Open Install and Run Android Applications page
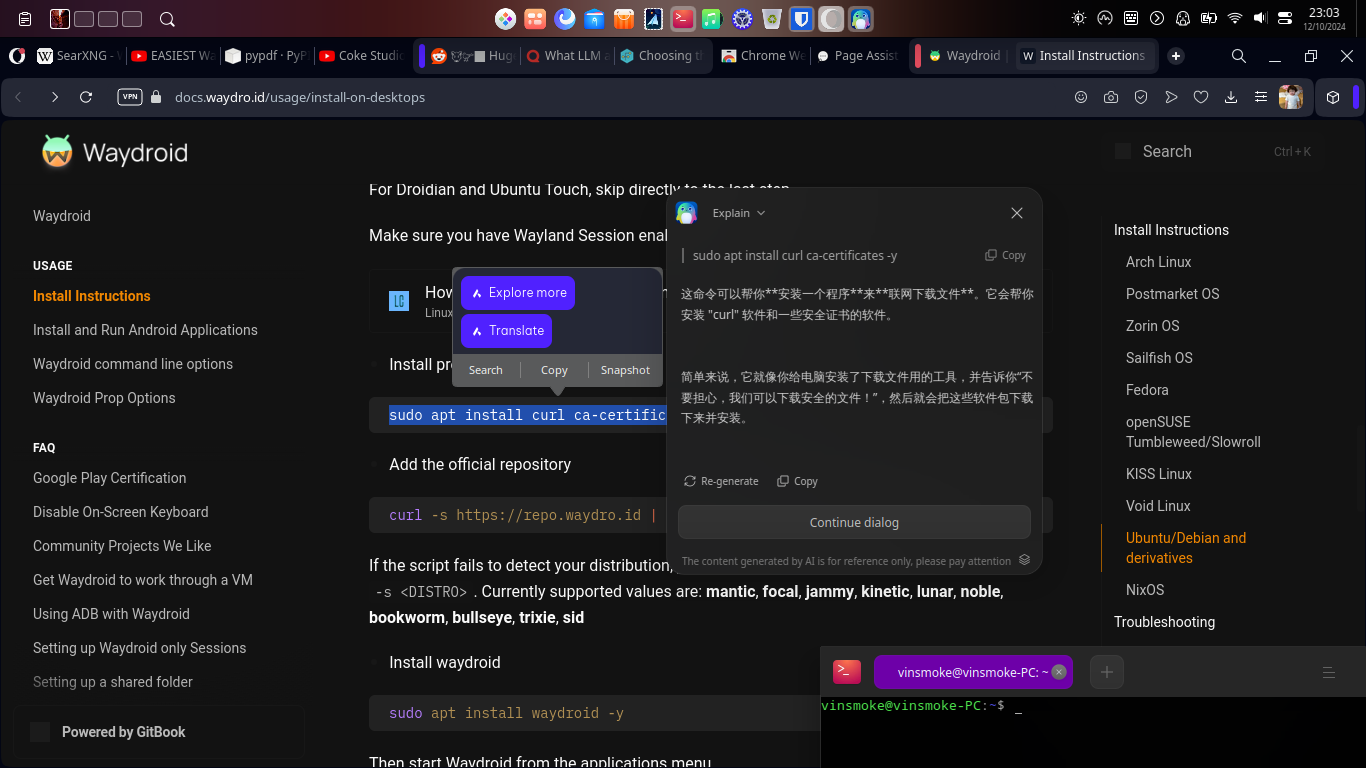 tap(145, 330)
